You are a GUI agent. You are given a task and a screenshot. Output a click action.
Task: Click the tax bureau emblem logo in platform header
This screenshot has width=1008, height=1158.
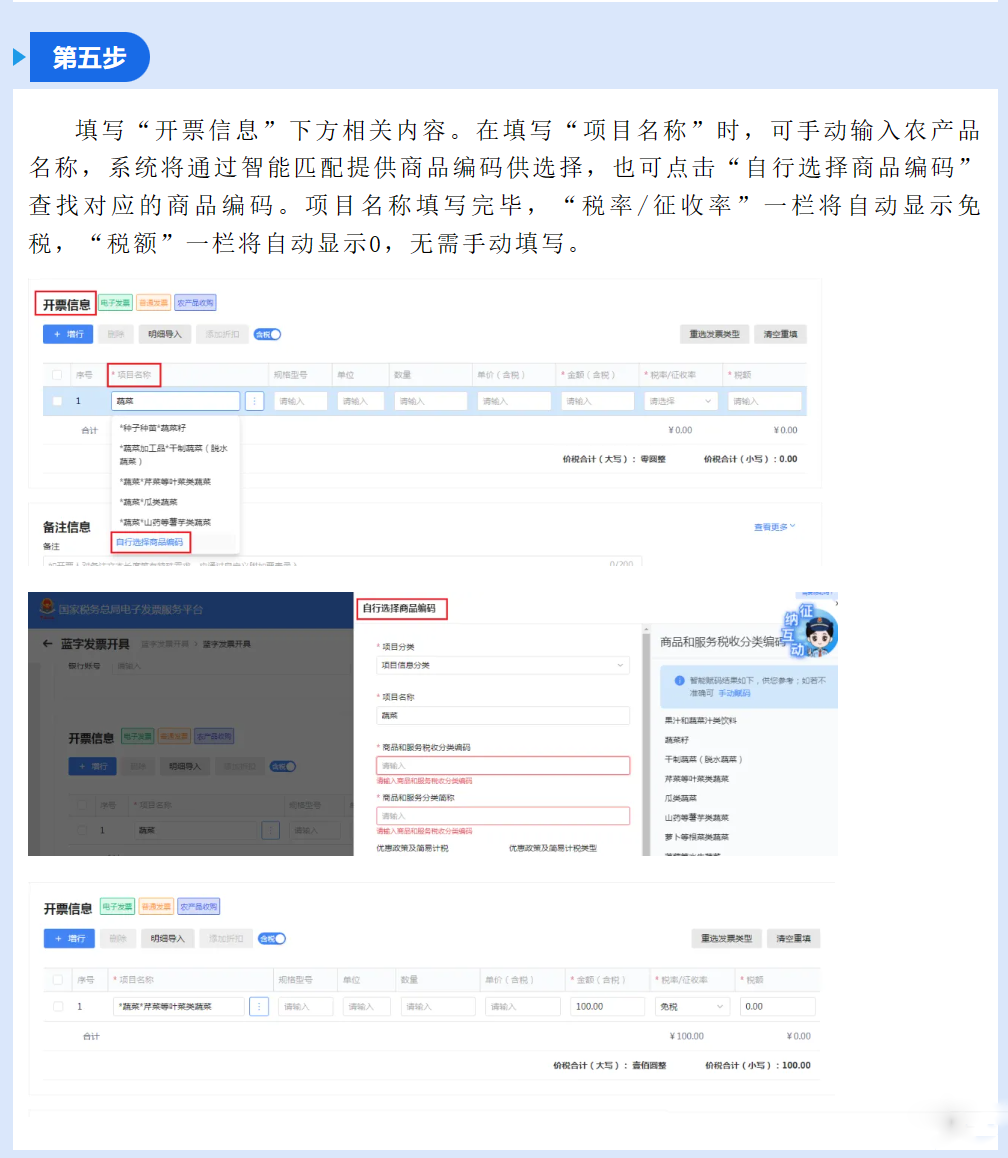tap(45, 609)
